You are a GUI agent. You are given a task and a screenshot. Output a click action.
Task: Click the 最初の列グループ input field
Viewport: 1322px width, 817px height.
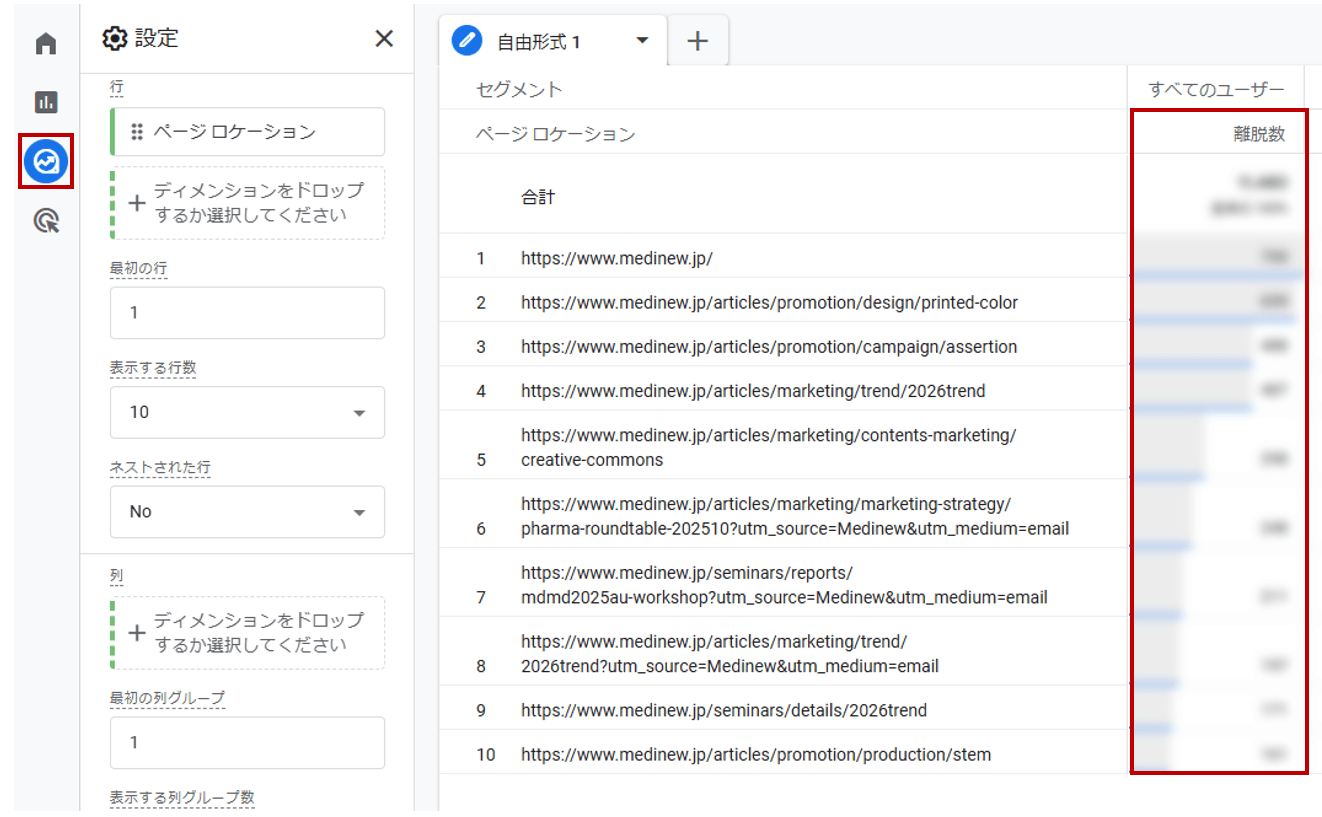(246, 743)
